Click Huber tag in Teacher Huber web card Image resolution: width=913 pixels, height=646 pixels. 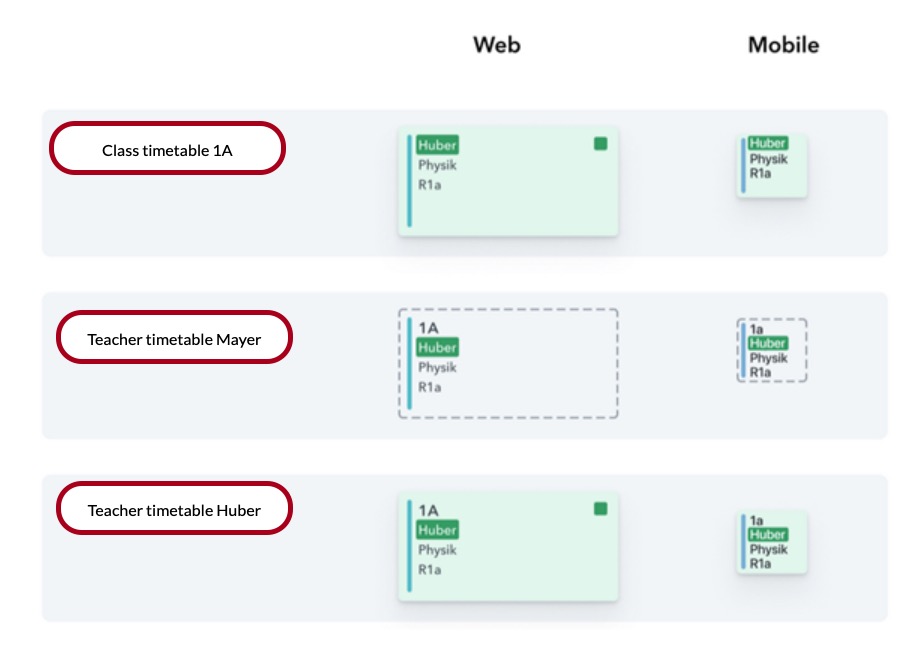point(437,530)
